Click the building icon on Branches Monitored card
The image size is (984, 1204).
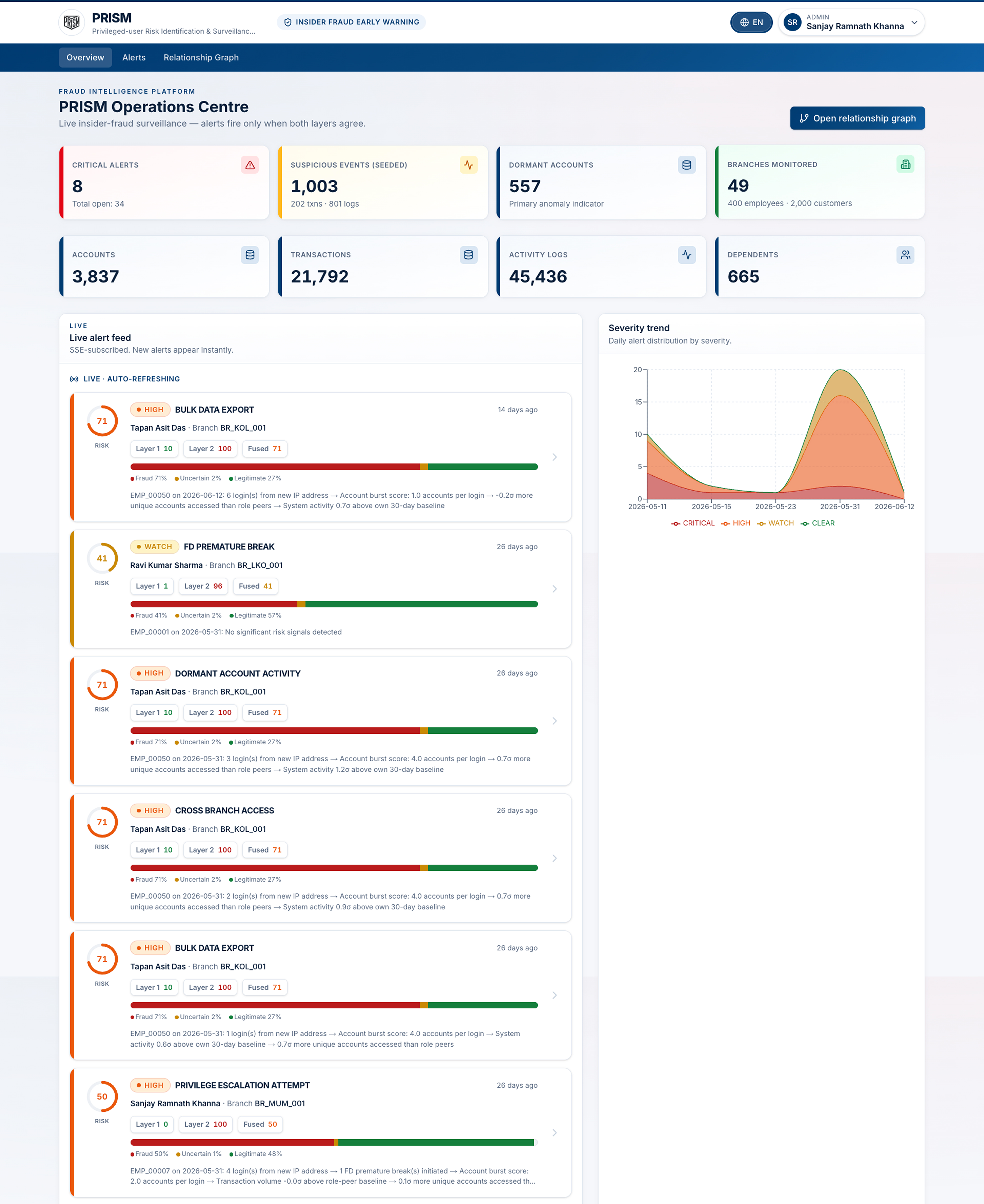click(x=905, y=164)
